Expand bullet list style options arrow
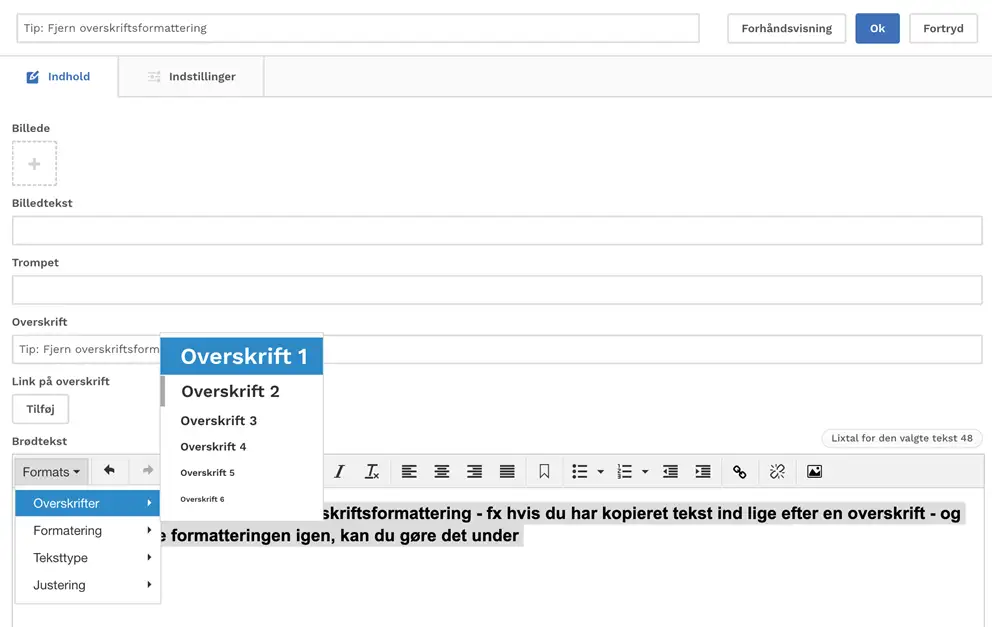This screenshot has height=627, width=992. tap(600, 472)
